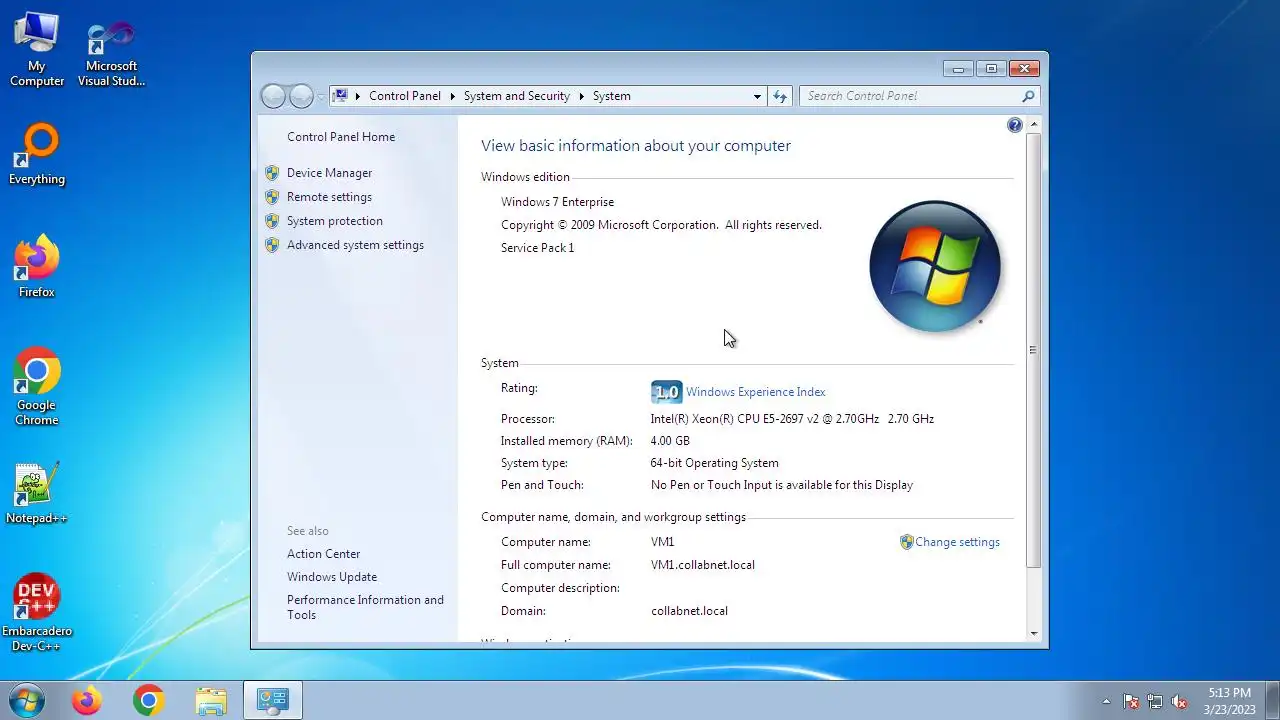Click the Service Pack 1 text

537,248
